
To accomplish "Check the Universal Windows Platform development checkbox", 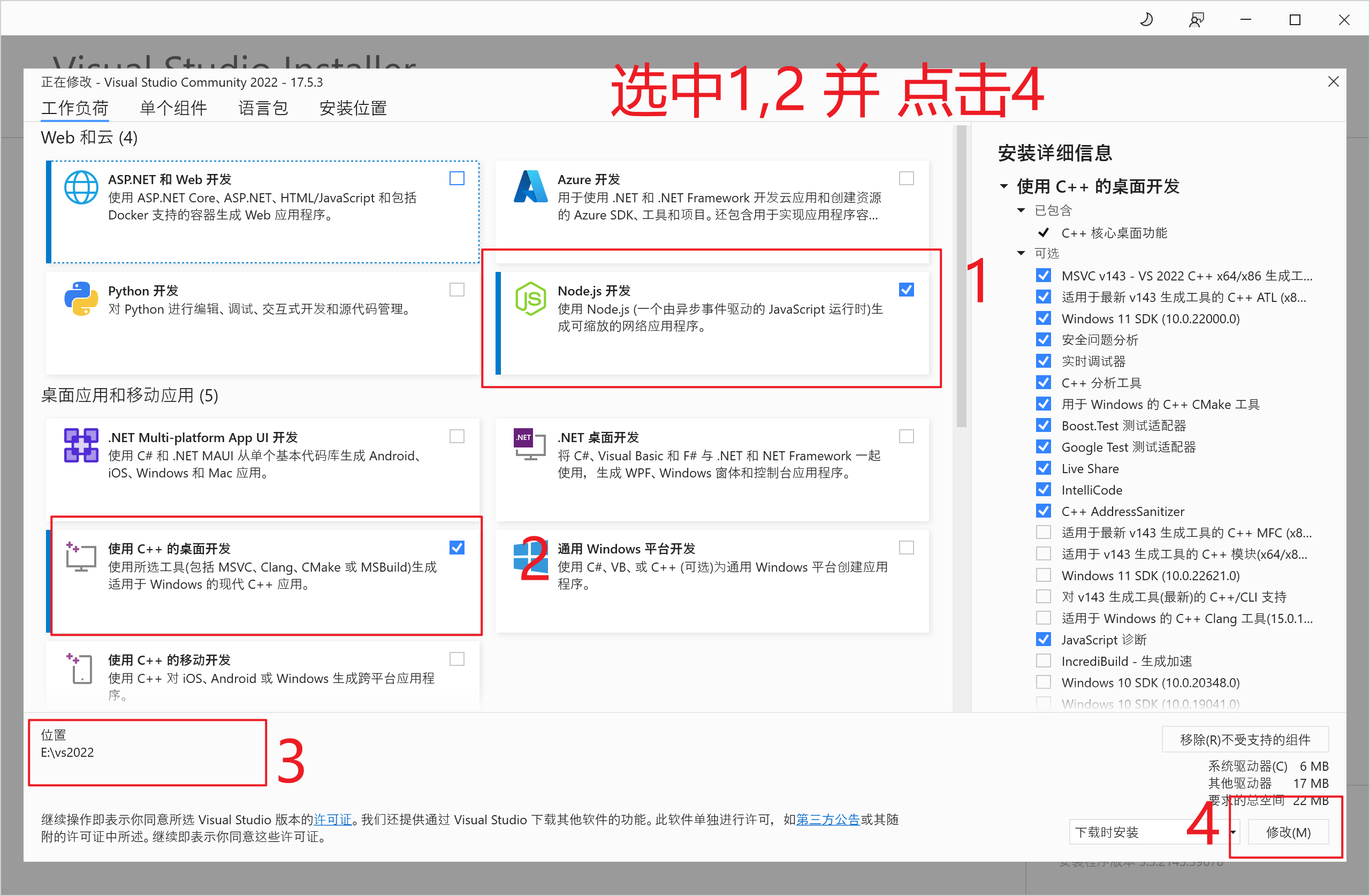I will (x=907, y=548).
